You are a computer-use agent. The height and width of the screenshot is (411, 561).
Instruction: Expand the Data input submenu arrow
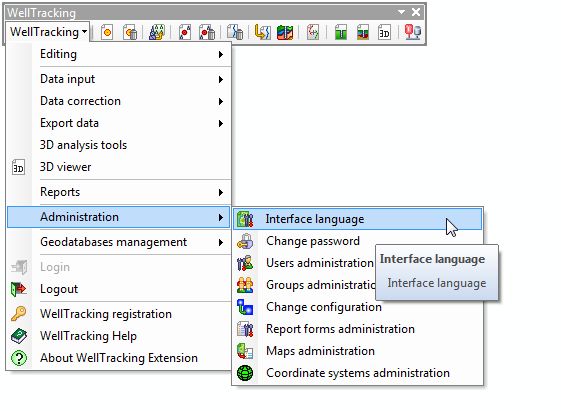pyautogui.click(x=221, y=79)
